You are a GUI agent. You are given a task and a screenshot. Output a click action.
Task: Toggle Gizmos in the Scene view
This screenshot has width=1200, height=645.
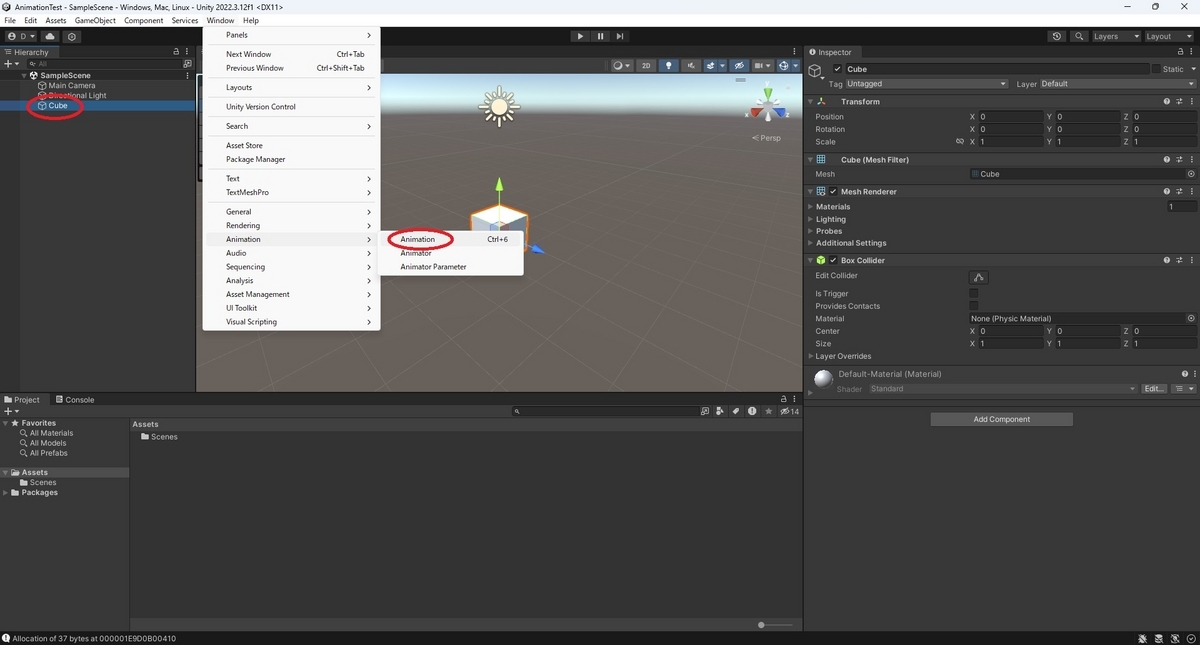[x=785, y=66]
